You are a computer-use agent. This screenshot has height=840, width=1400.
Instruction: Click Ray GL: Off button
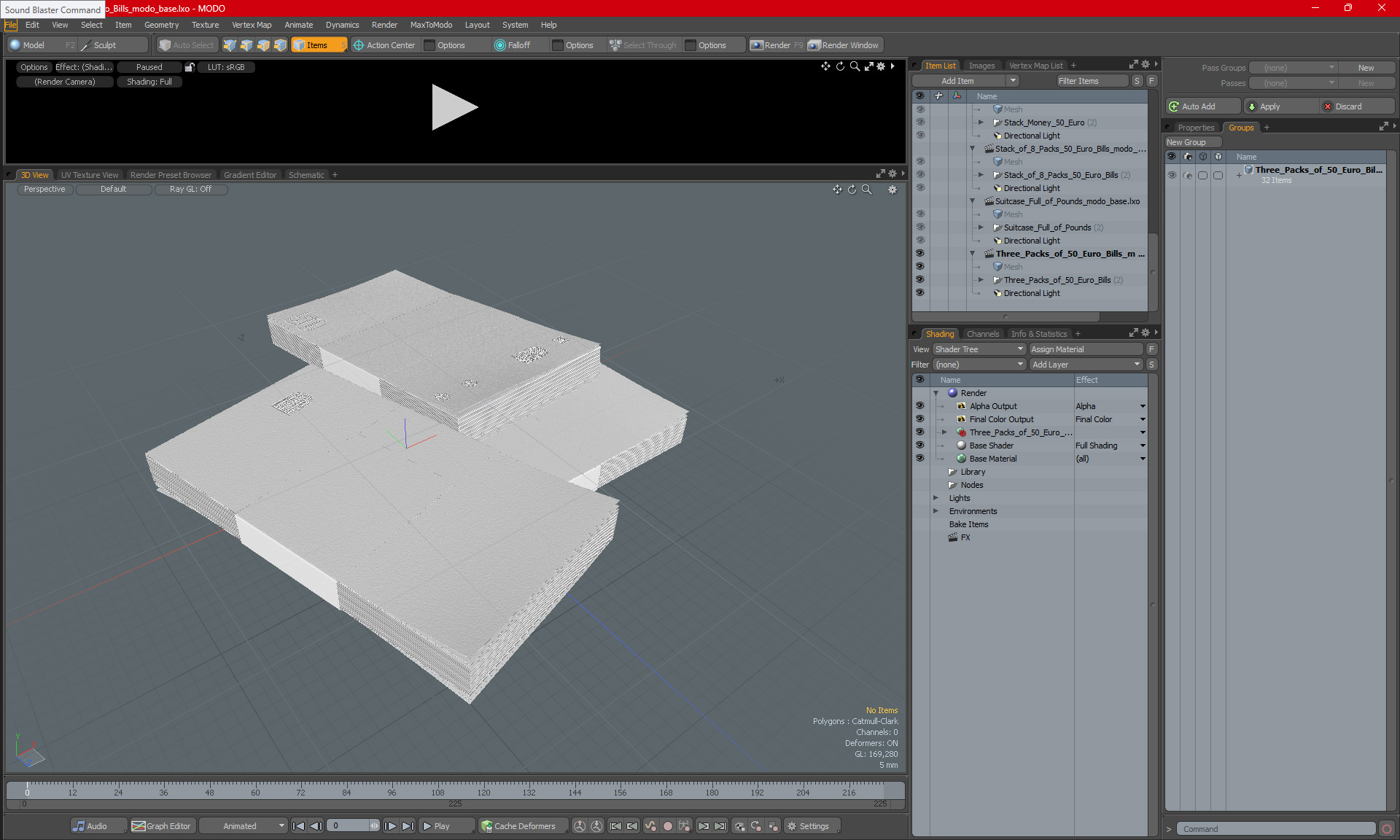click(x=190, y=189)
